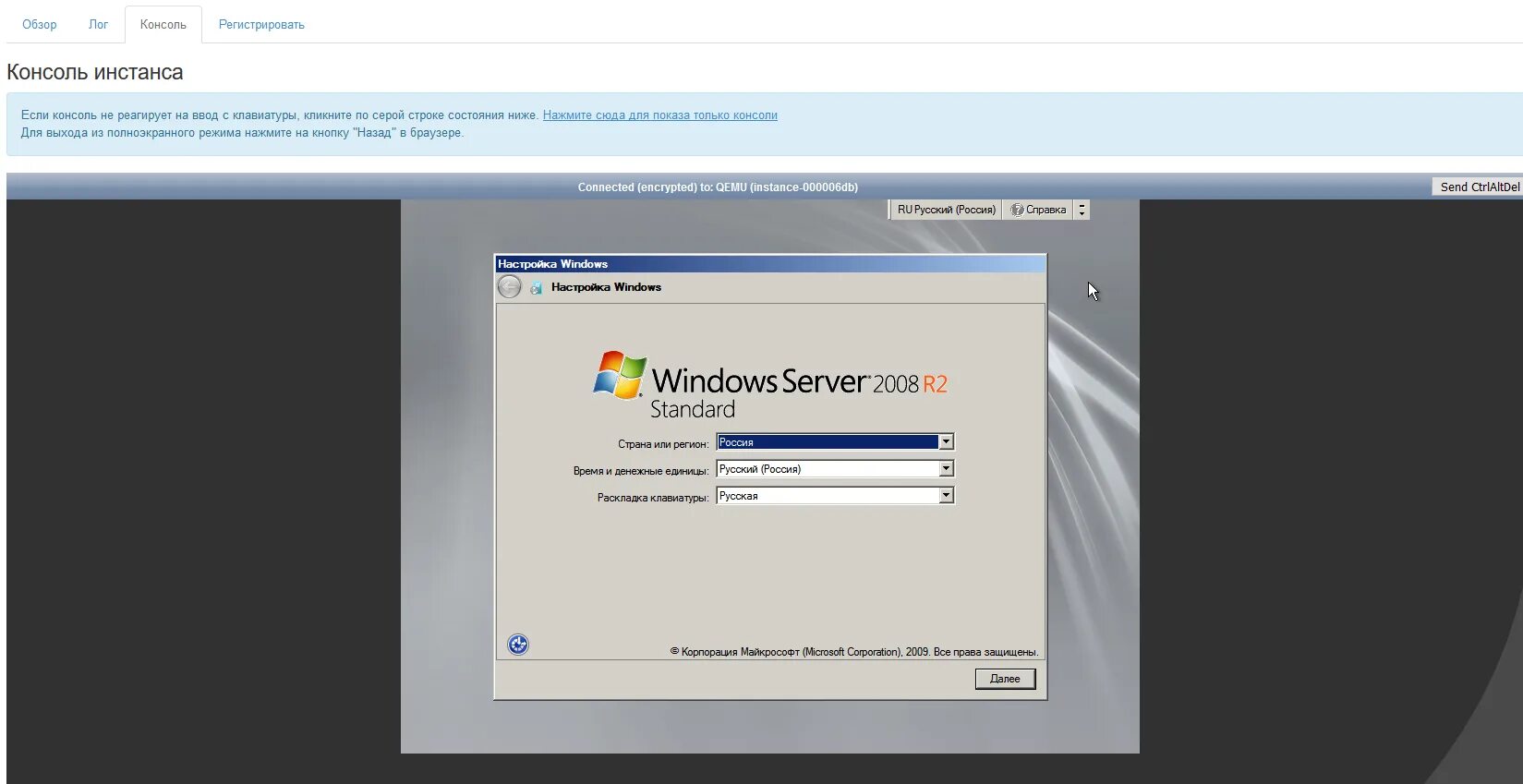
Task: Click the Раскладка клавиатуры label
Action: [653, 498]
